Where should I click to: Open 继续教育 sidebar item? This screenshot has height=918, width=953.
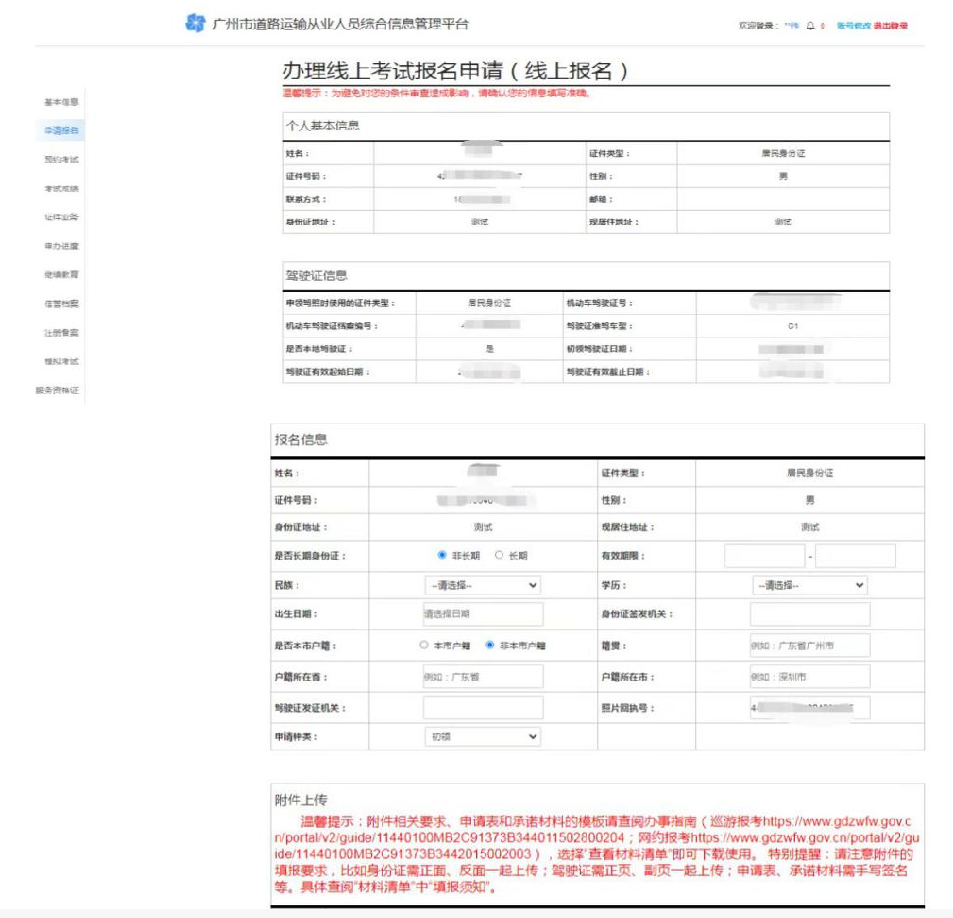[x=61, y=275]
